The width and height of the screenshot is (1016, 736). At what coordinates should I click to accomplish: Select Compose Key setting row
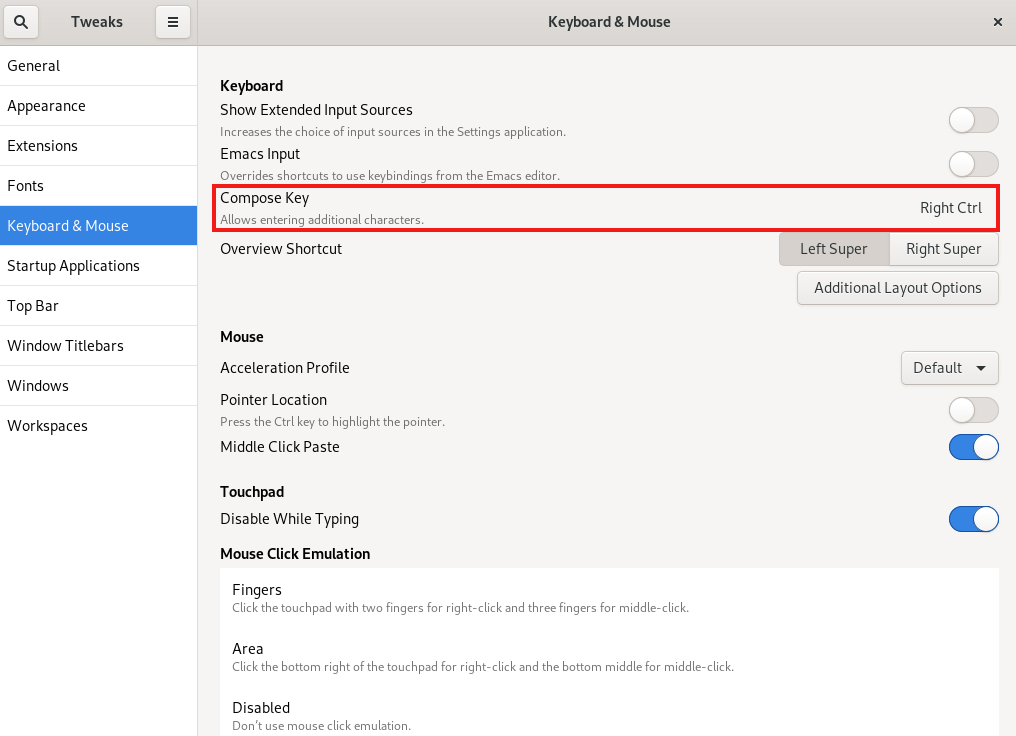click(600, 206)
